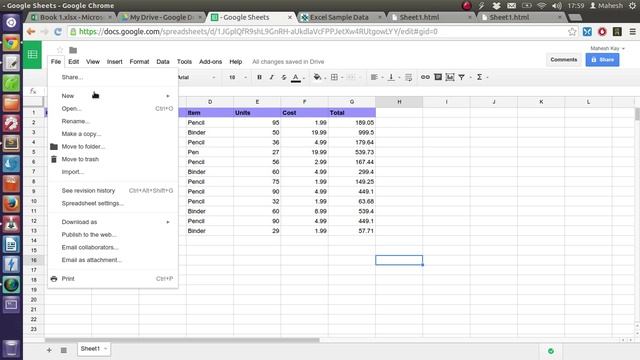
Task: Click the Comments button
Action: pyautogui.click(x=564, y=60)
